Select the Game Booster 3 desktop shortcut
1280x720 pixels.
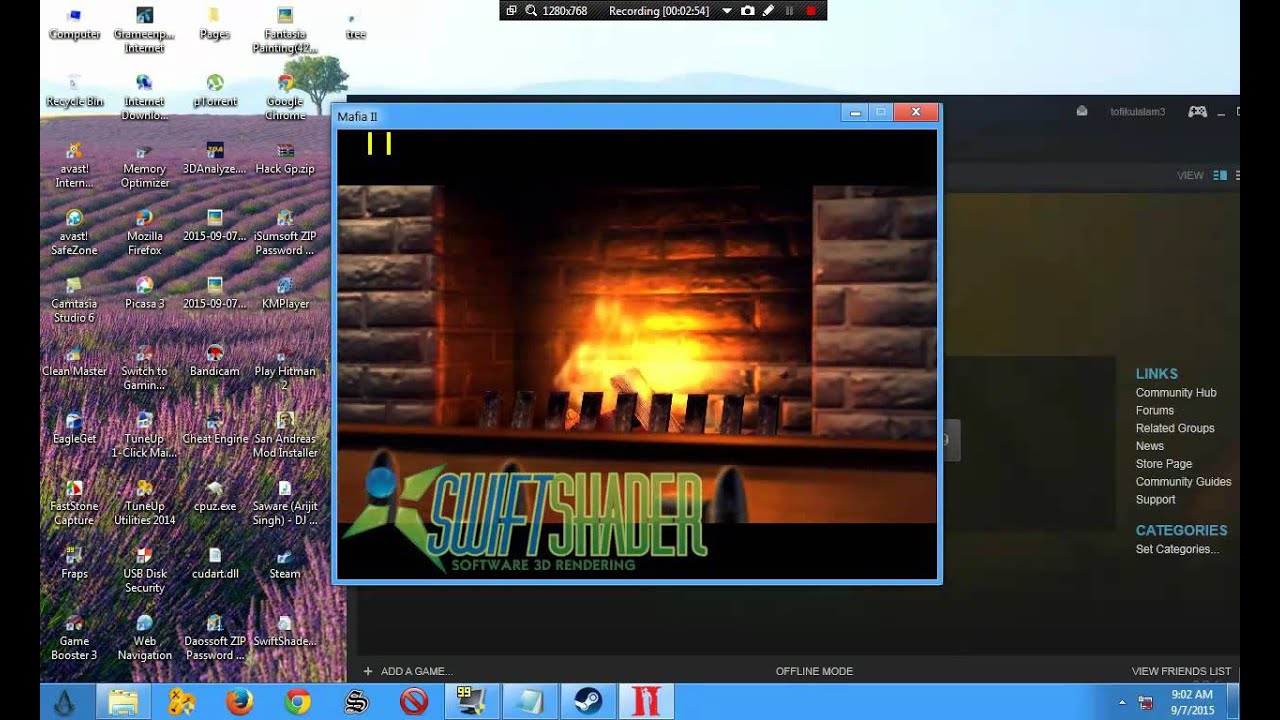point(74,637)
